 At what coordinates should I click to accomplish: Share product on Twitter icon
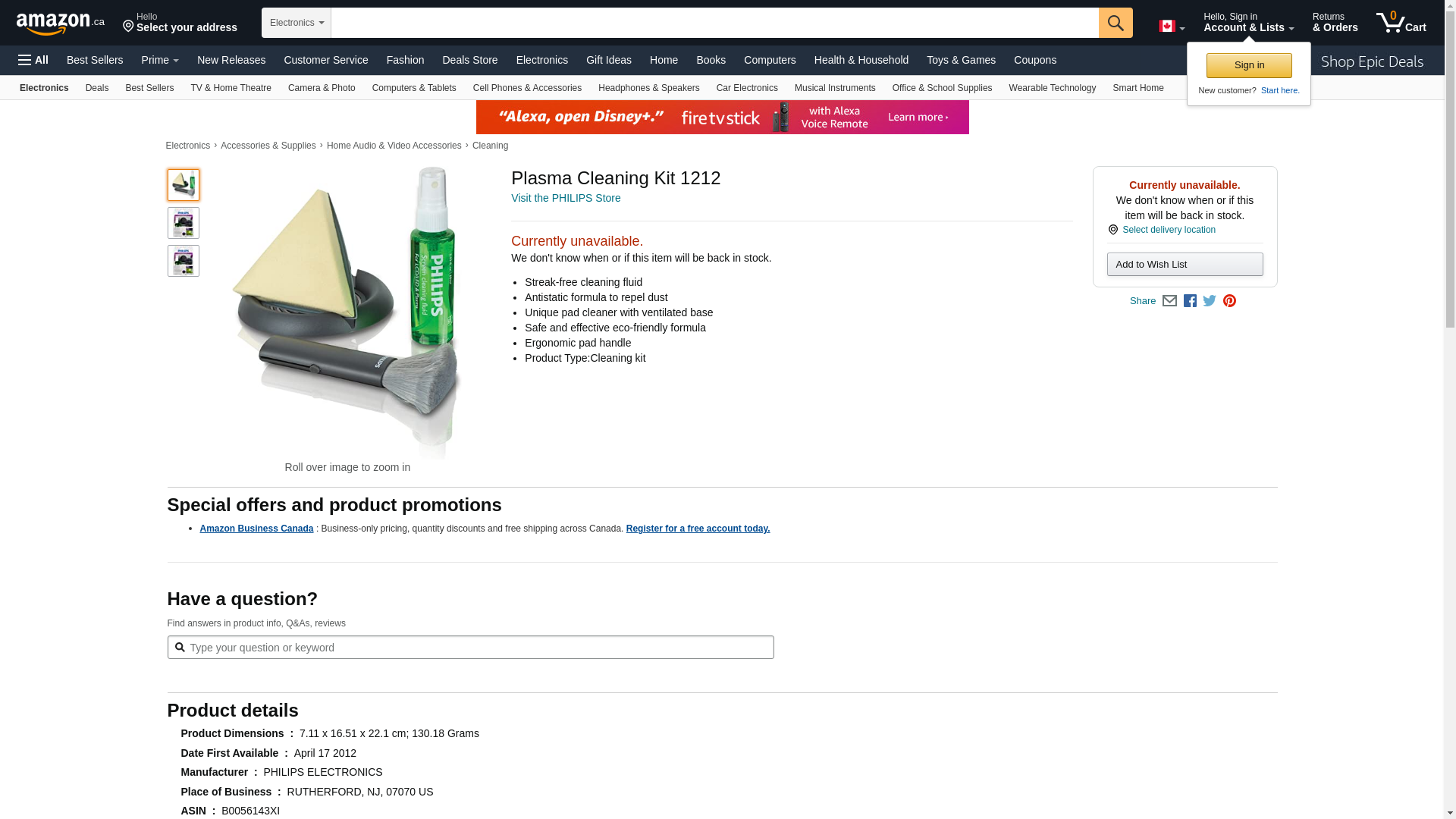click(1210, 301)
